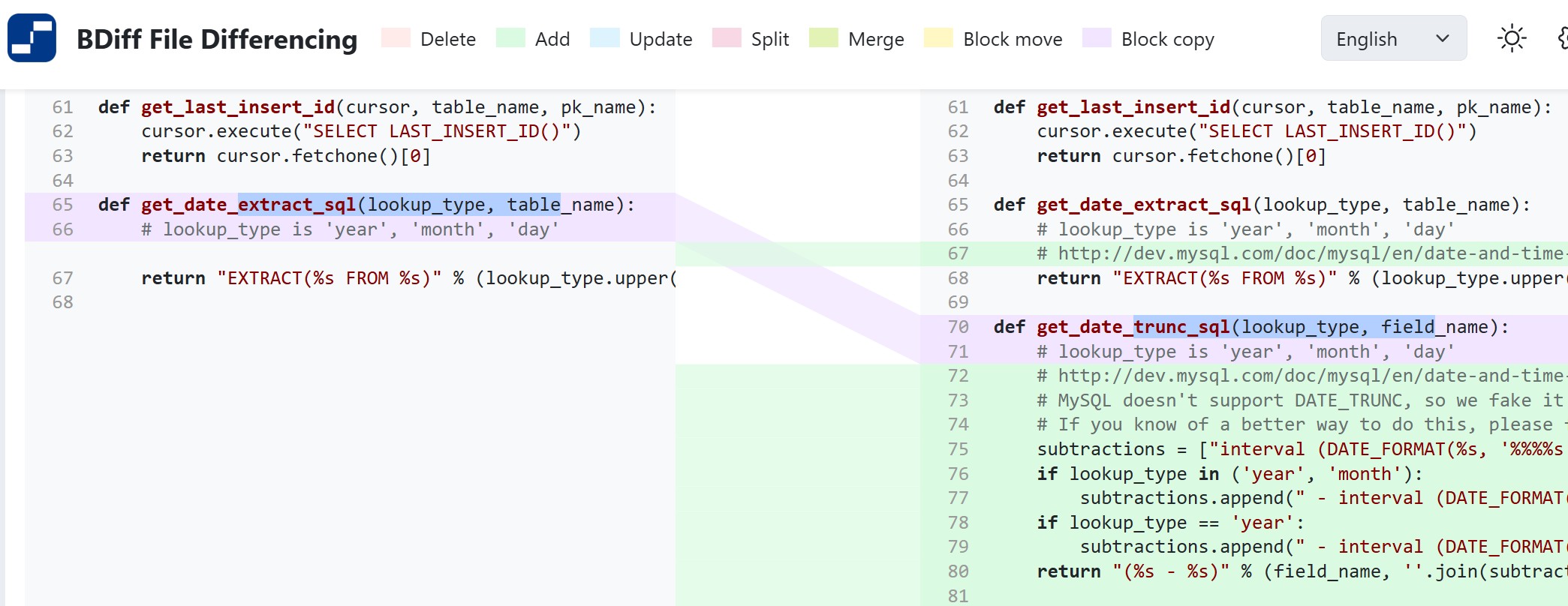Click line number 72 in the right pane

tap(958, 376)
